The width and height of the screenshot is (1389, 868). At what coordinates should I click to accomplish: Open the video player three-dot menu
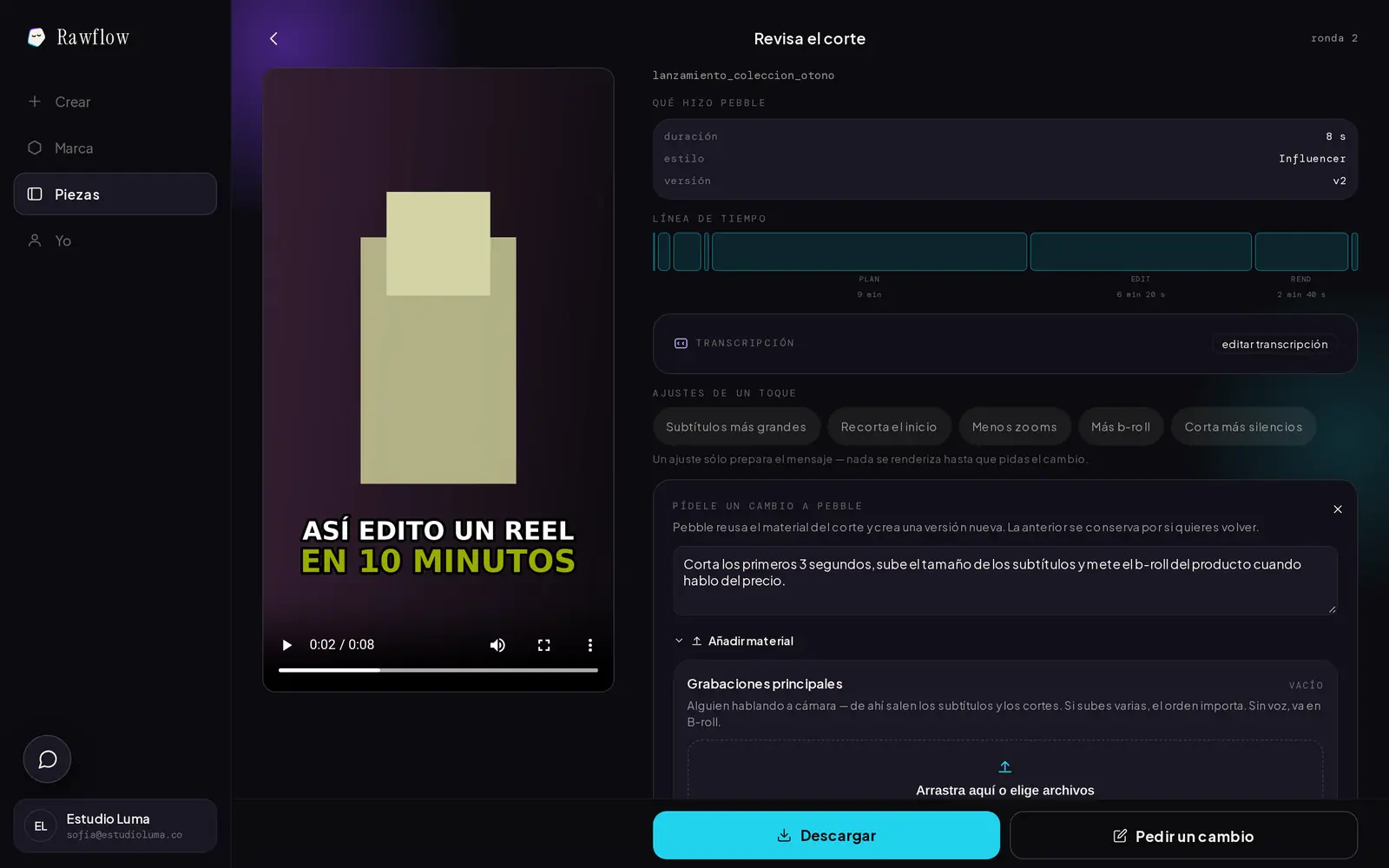coord(590,645)
